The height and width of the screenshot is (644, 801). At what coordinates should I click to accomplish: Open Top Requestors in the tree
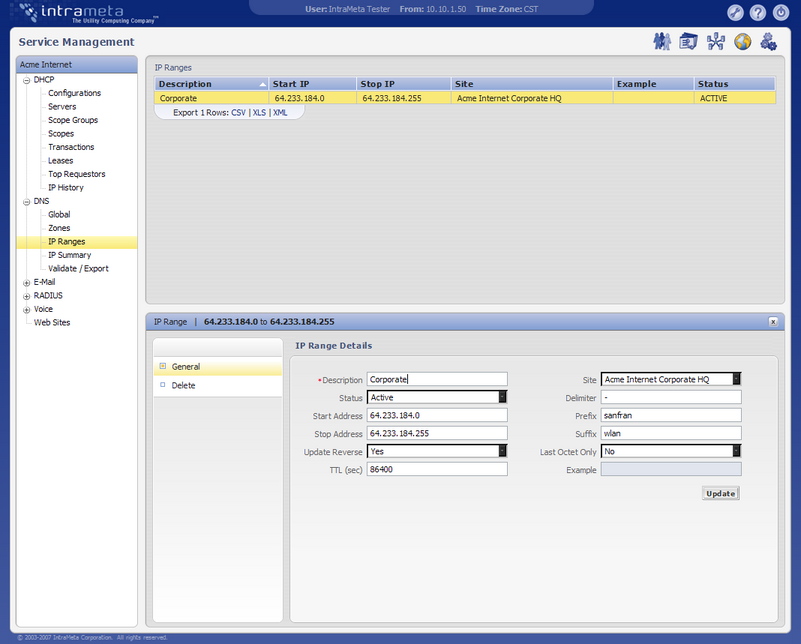[x=77, y=174]
